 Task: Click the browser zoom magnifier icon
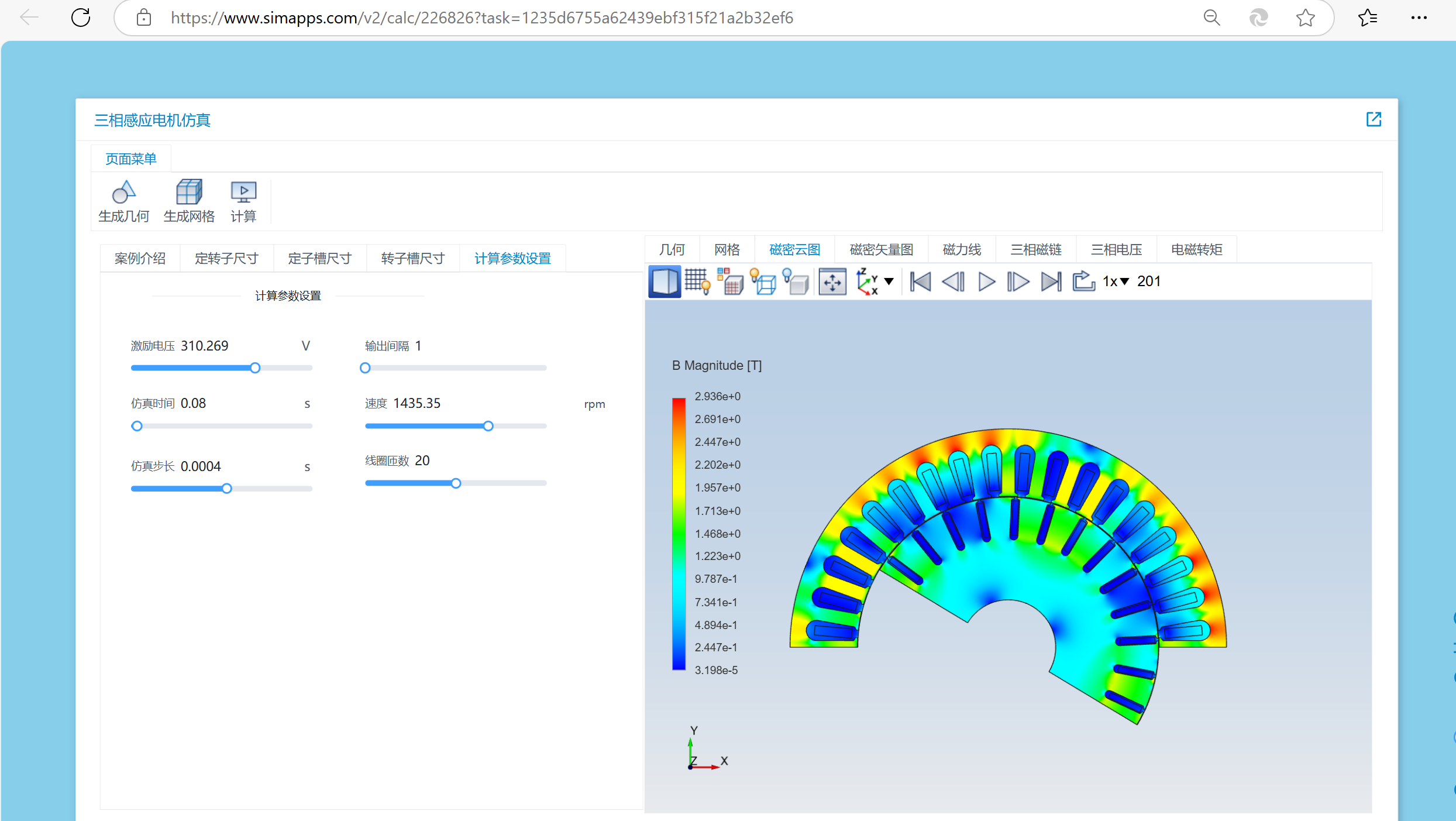(1211, 18)
